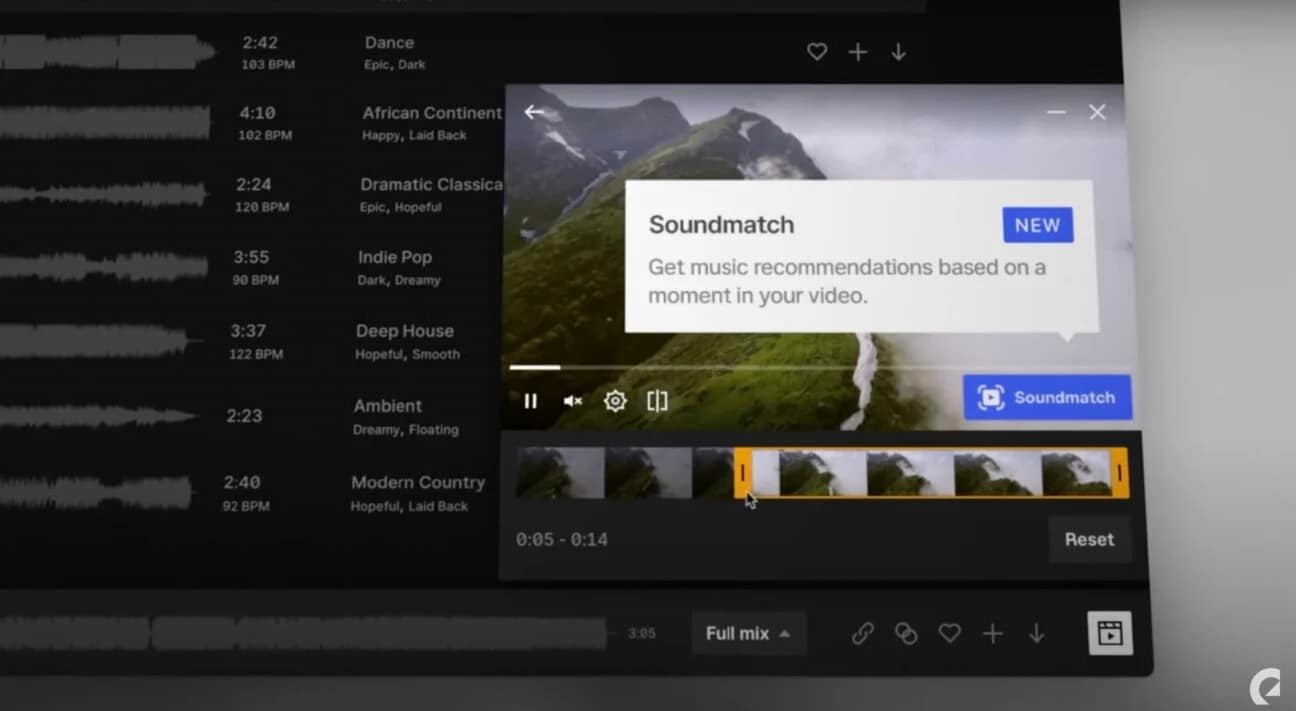Click the "3:37" duration of Deep House
Image resolution: width=1296 pixels, height=711 pixels.
[x=248, y=331]
